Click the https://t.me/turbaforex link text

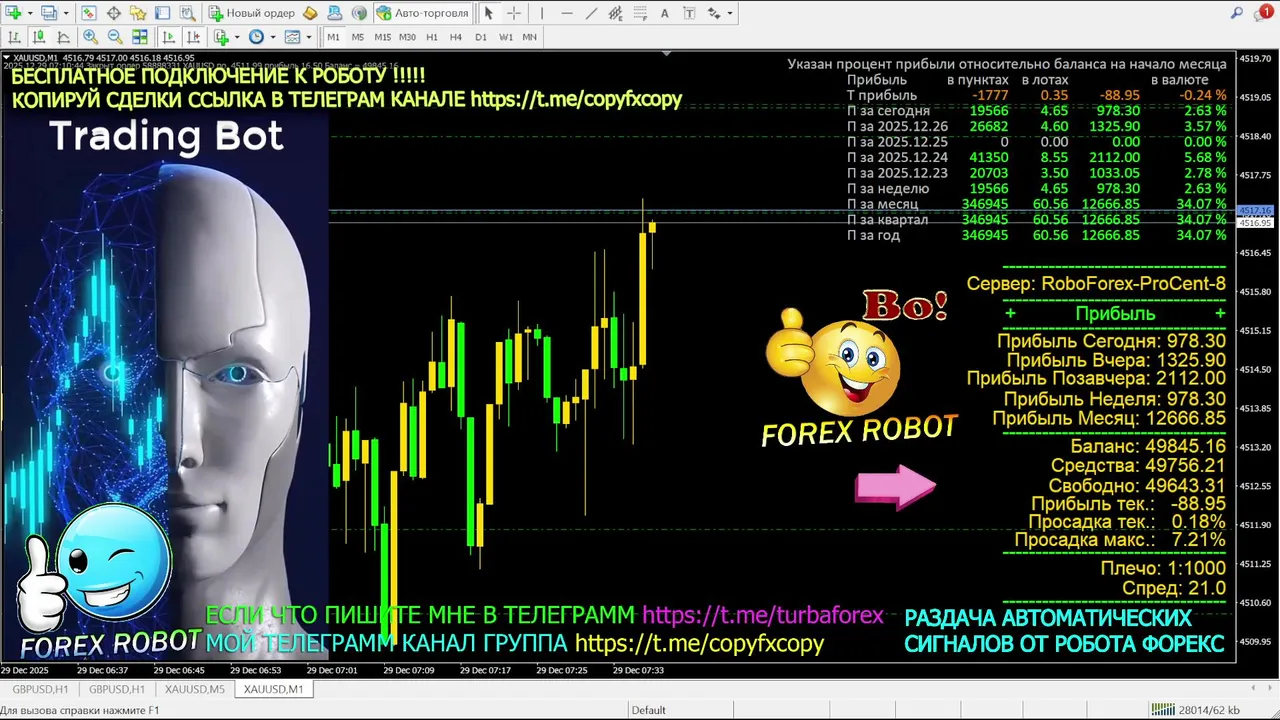763,615
